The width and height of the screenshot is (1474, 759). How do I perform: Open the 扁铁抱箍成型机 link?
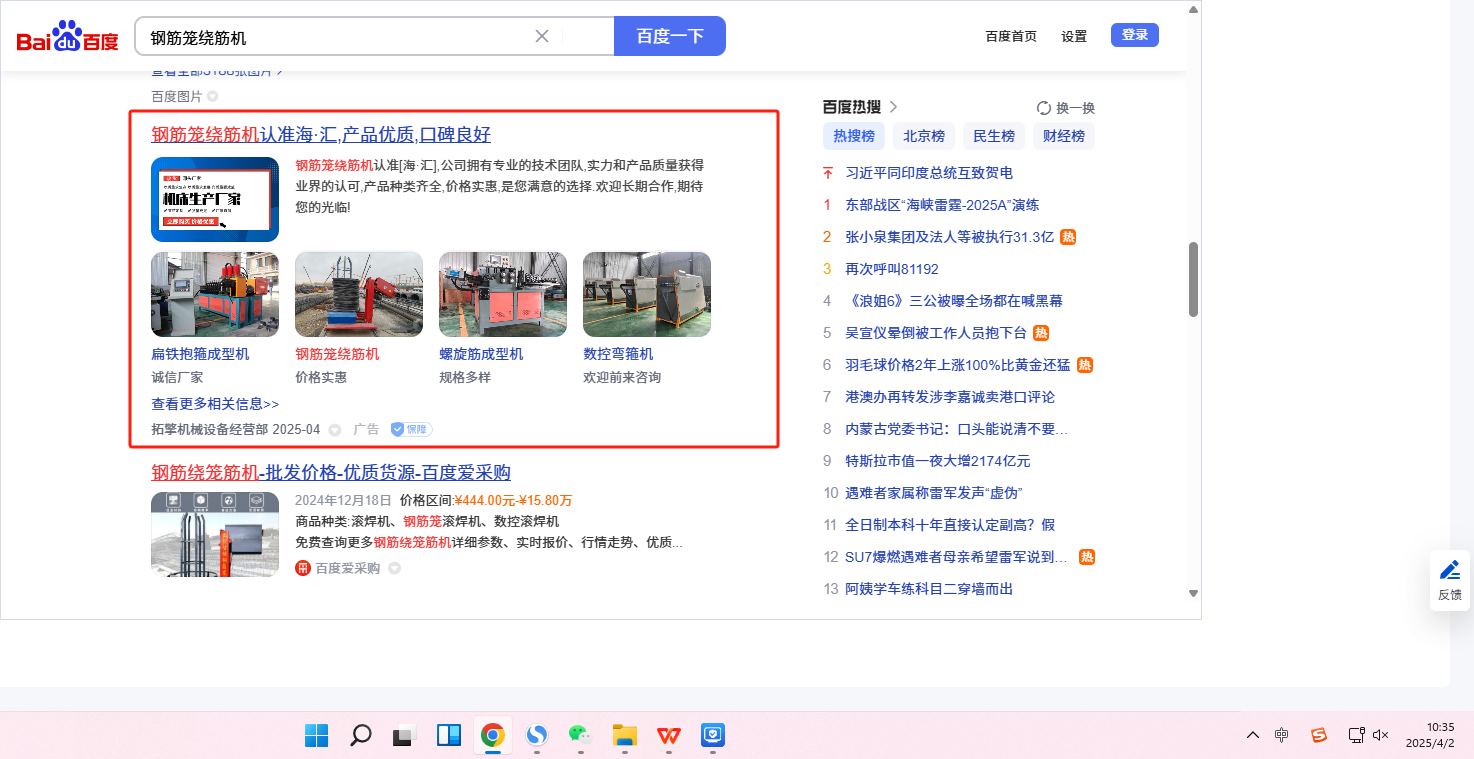click(200, 354)
